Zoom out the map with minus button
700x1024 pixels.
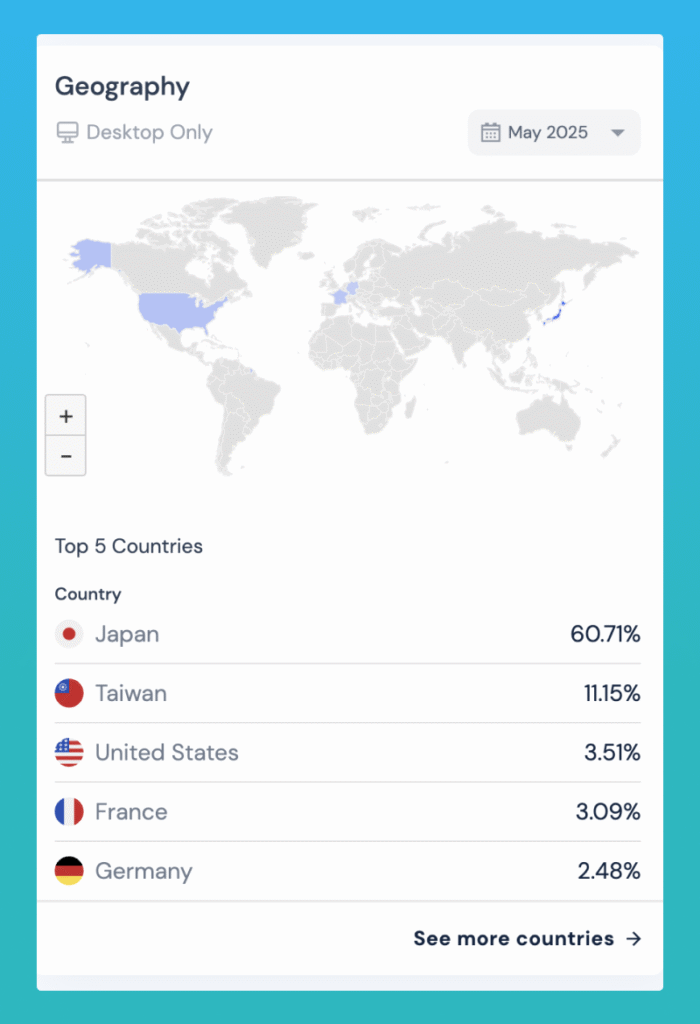[66, 456]
